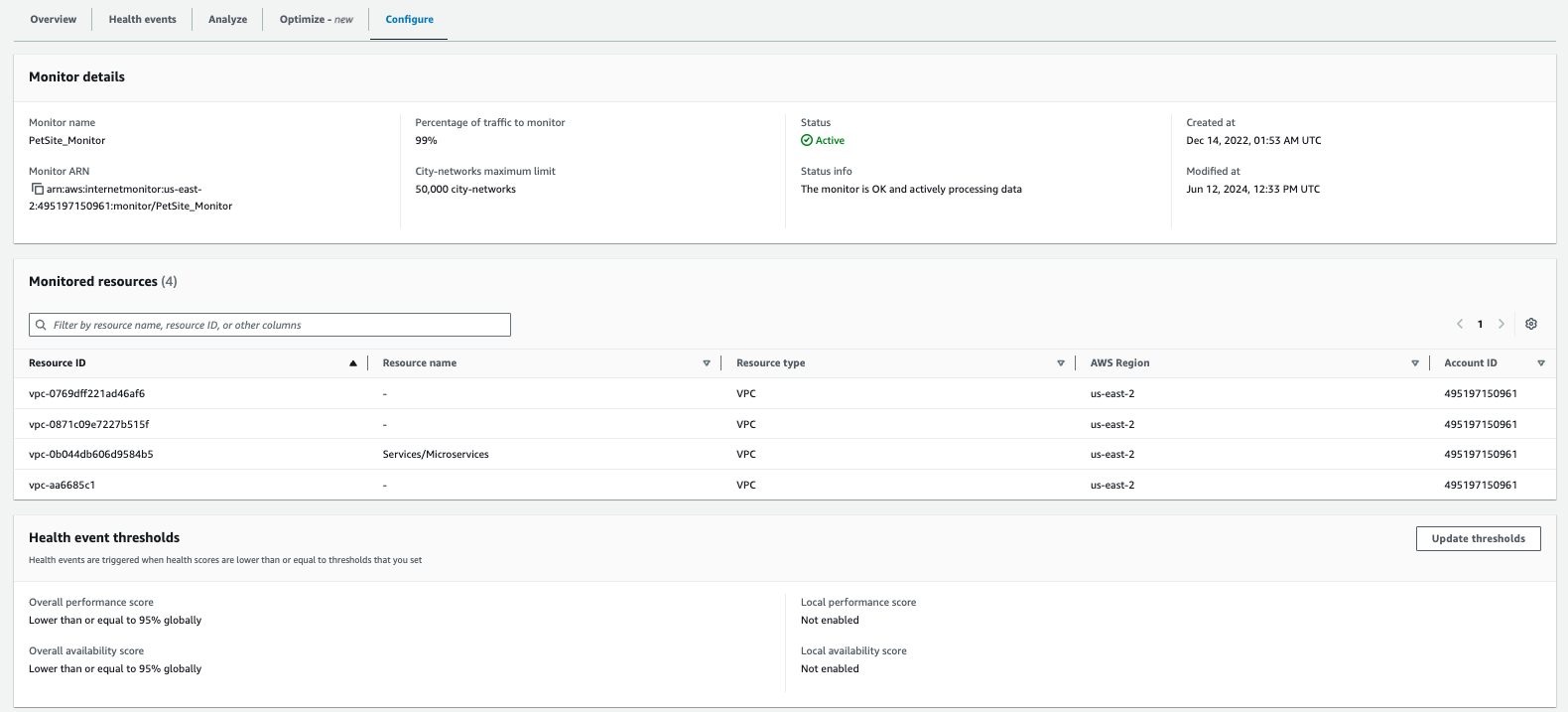Viewport: 1568px width, 712px height.
Task: Click the Account ID column header
Action: [1471, 363]
